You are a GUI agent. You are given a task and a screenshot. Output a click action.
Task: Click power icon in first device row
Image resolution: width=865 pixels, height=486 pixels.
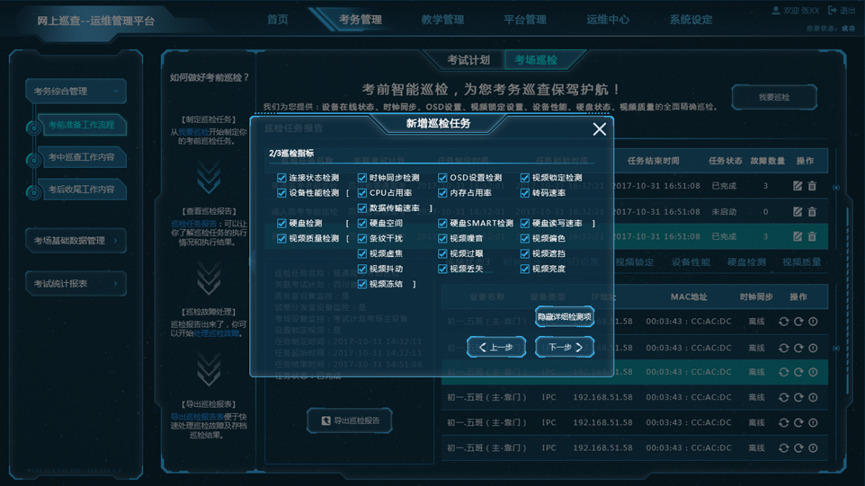pos(813,321)
